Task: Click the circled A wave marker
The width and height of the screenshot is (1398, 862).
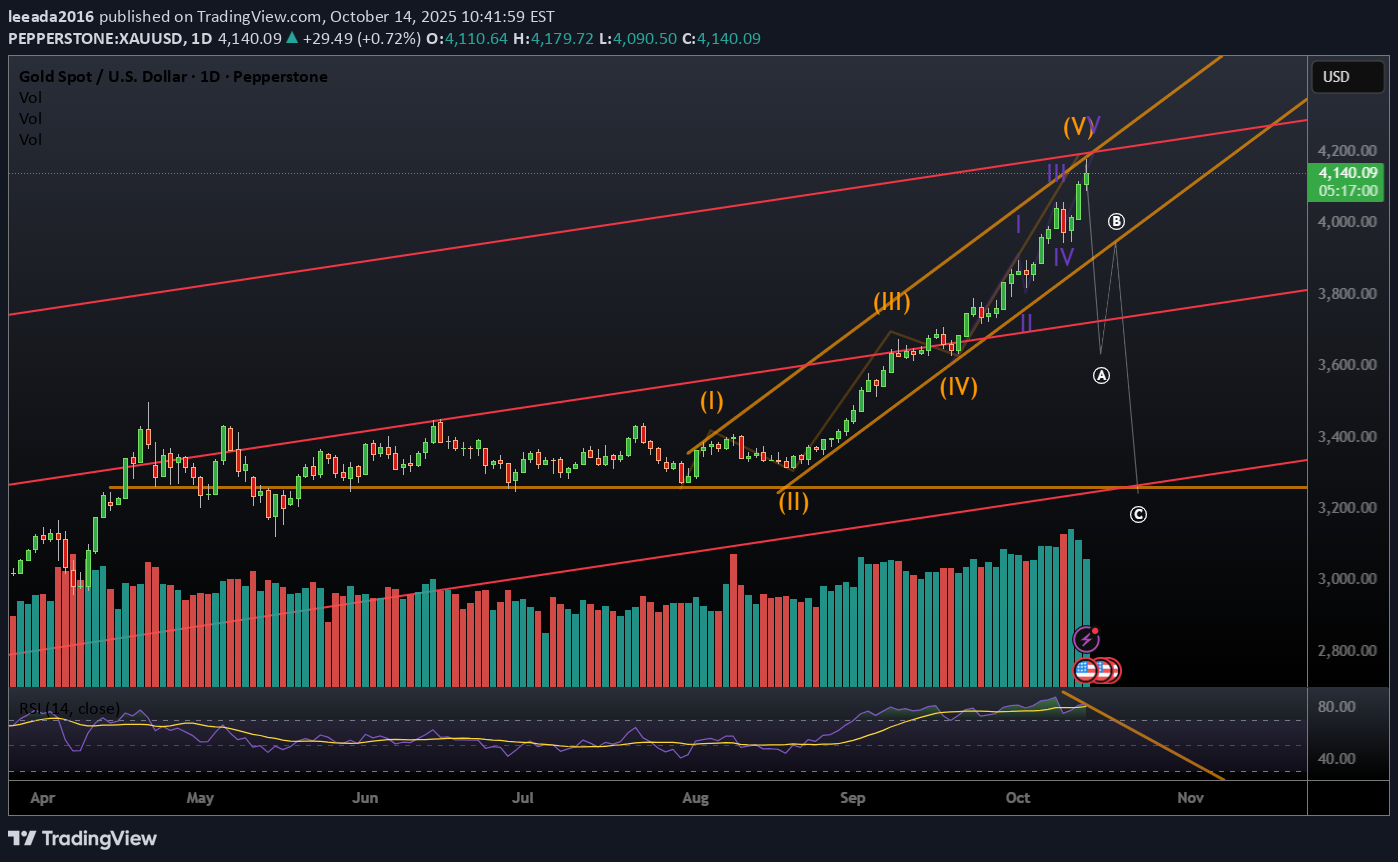Action: pyautogui.click(x=1101, y=376)
